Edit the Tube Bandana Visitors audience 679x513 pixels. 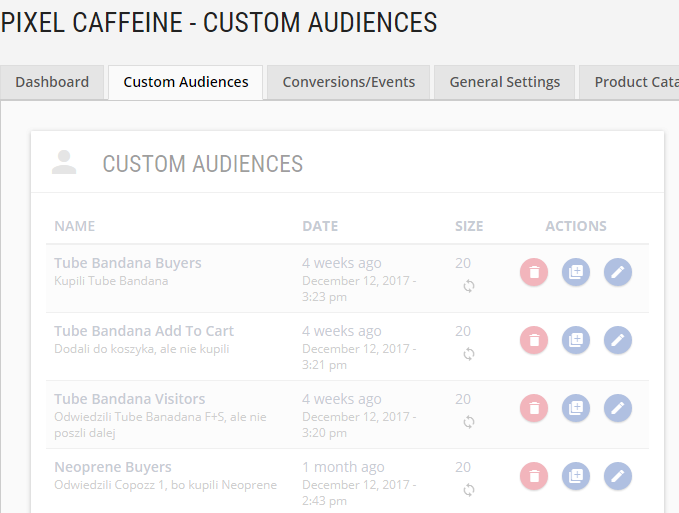point(618,408)
